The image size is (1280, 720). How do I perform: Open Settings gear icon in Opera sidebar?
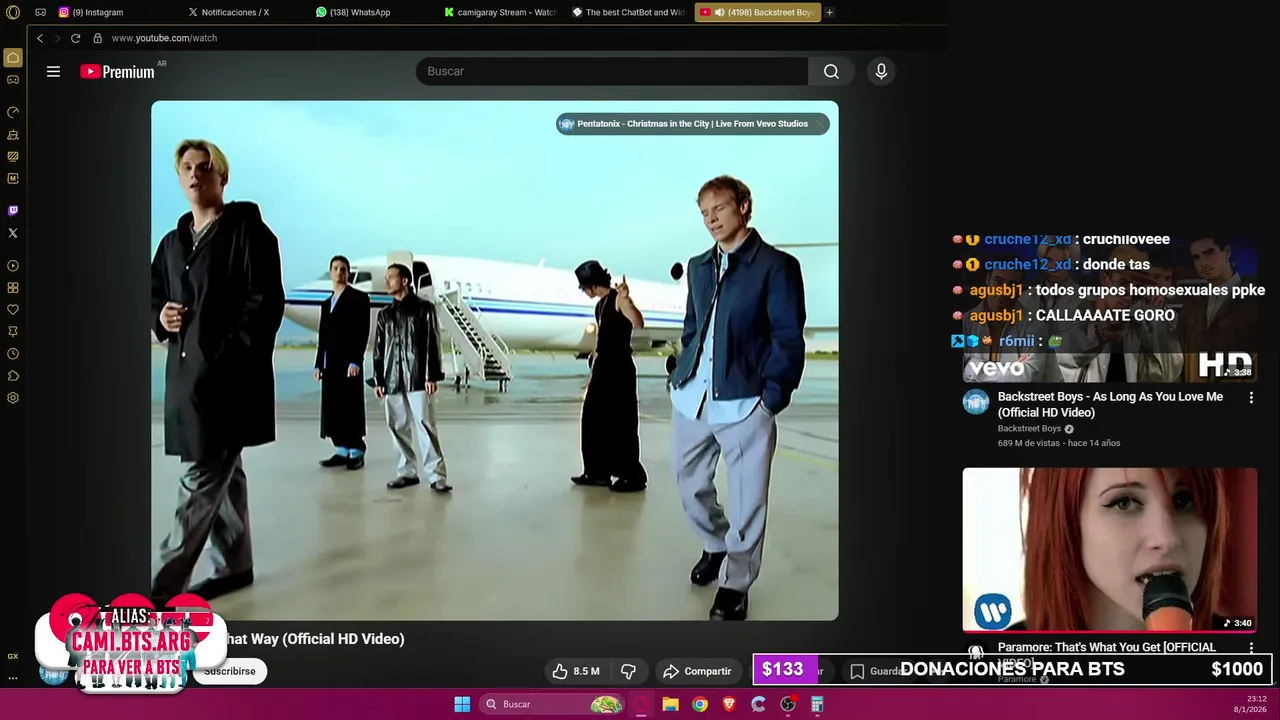point(13,398)
